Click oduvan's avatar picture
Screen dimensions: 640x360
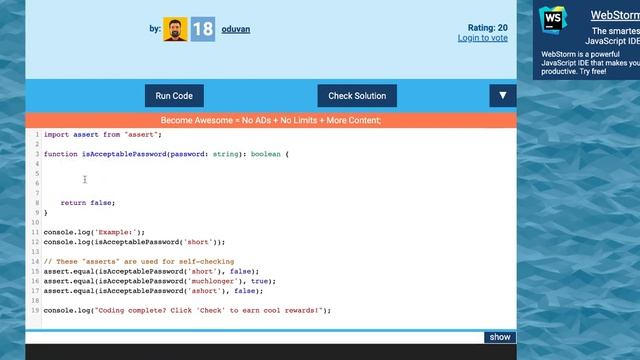coord(175,29)
